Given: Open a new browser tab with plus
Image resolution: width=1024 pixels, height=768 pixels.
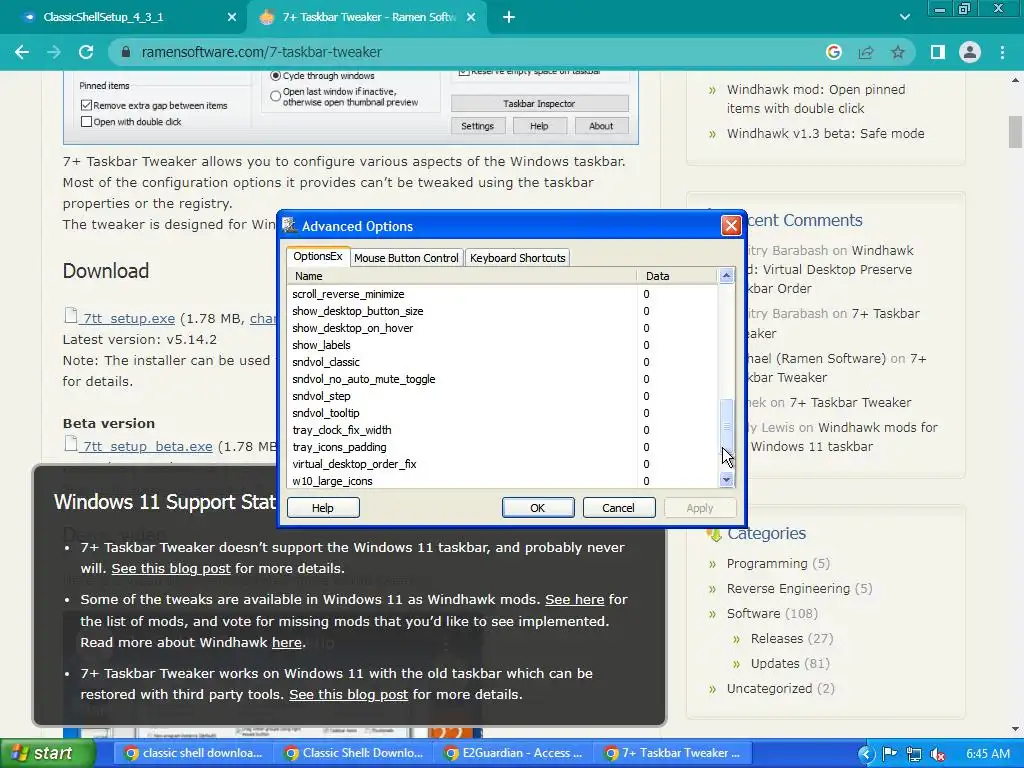Looking at the screenshot, I should click(x=509, y=18).
